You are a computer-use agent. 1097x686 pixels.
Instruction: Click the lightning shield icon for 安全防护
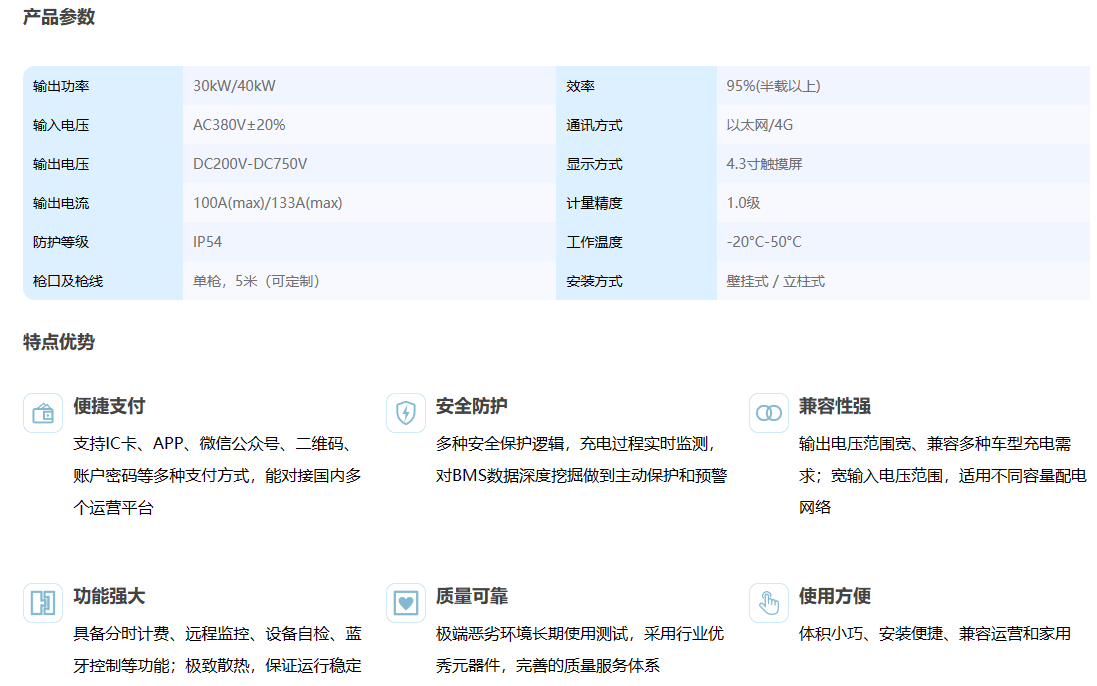point(406,413)
